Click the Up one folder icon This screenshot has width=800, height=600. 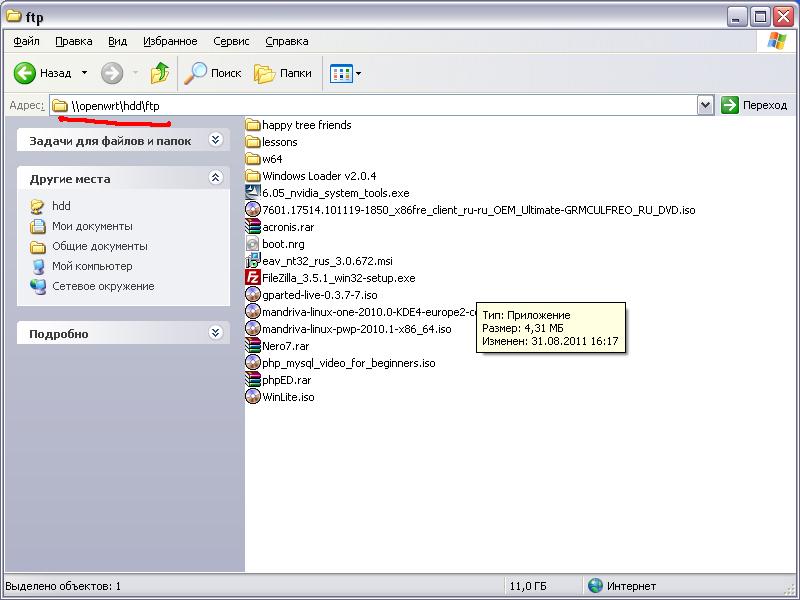(x=159, y=73)
